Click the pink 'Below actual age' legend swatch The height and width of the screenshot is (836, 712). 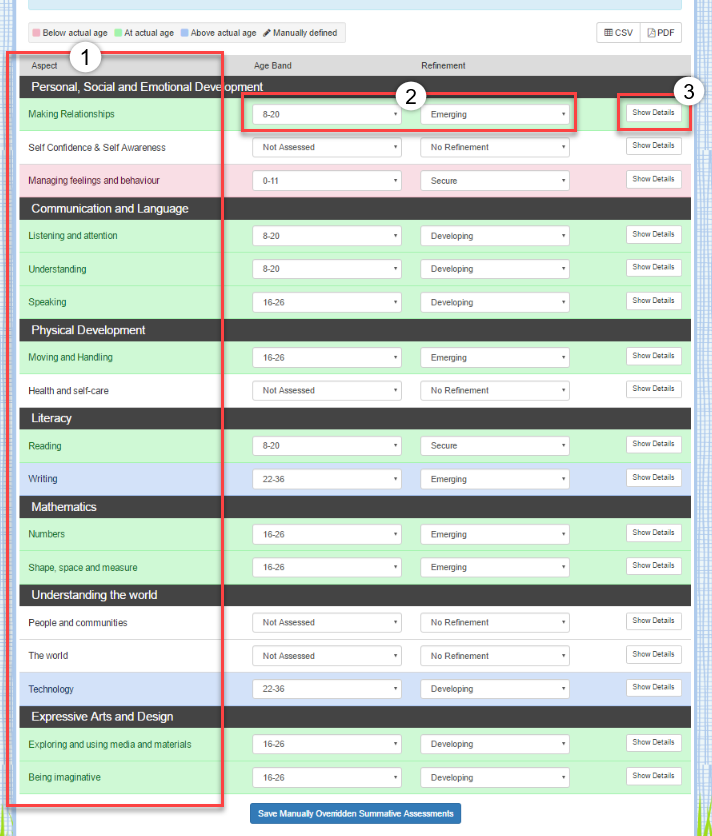pos(36,33)
